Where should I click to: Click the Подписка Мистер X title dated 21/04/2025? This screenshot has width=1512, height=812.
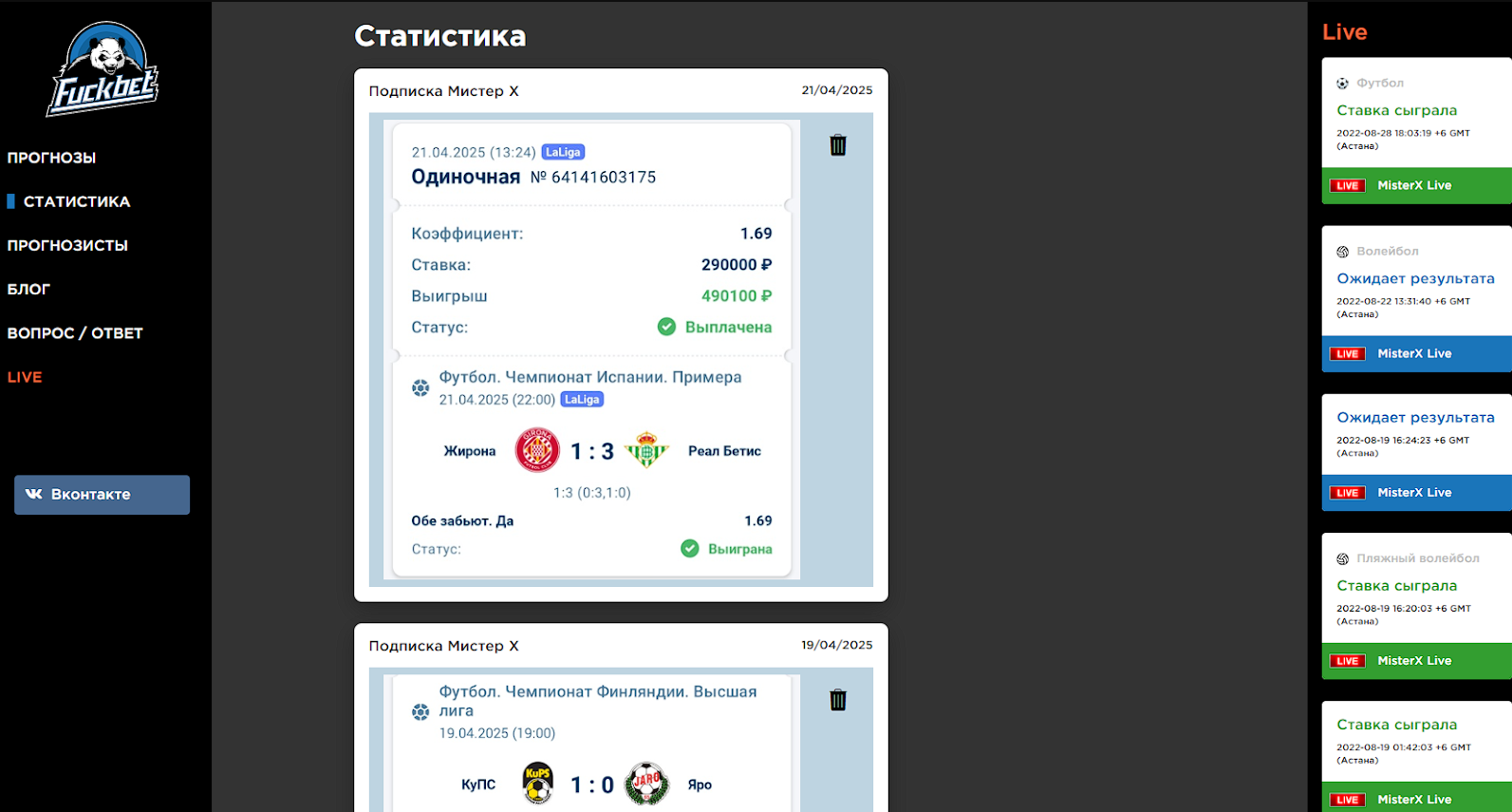tap(443, 91)
